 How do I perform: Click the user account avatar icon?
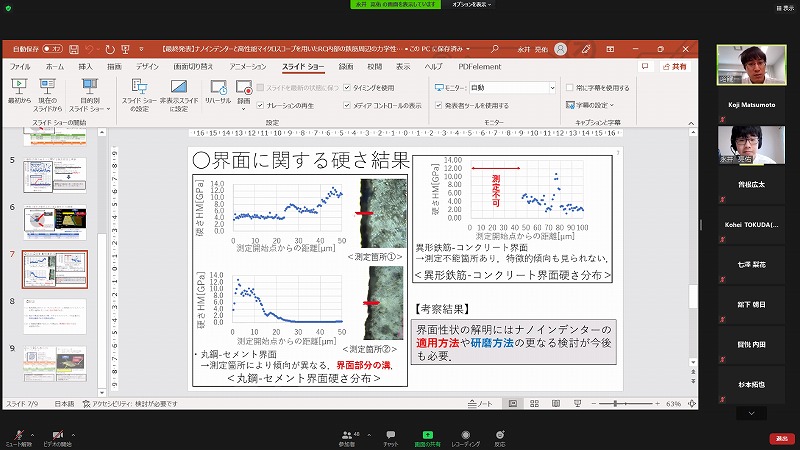click(560, 49)
